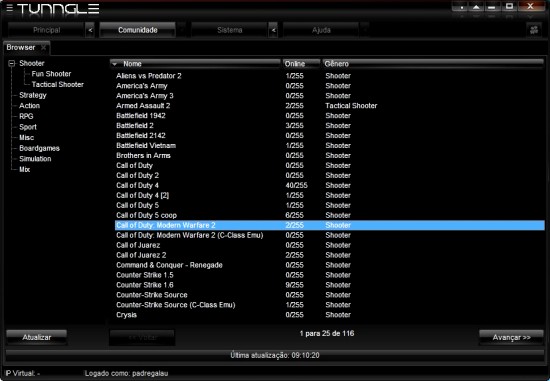Click the 9/255 online count
The width and height of the screenshot is (550, 381).
[294, 285]
